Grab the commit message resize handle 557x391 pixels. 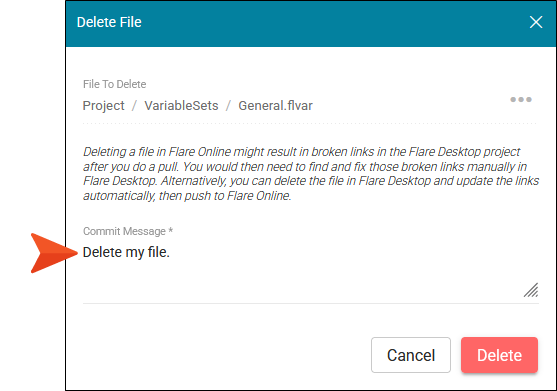coord(531,290)
